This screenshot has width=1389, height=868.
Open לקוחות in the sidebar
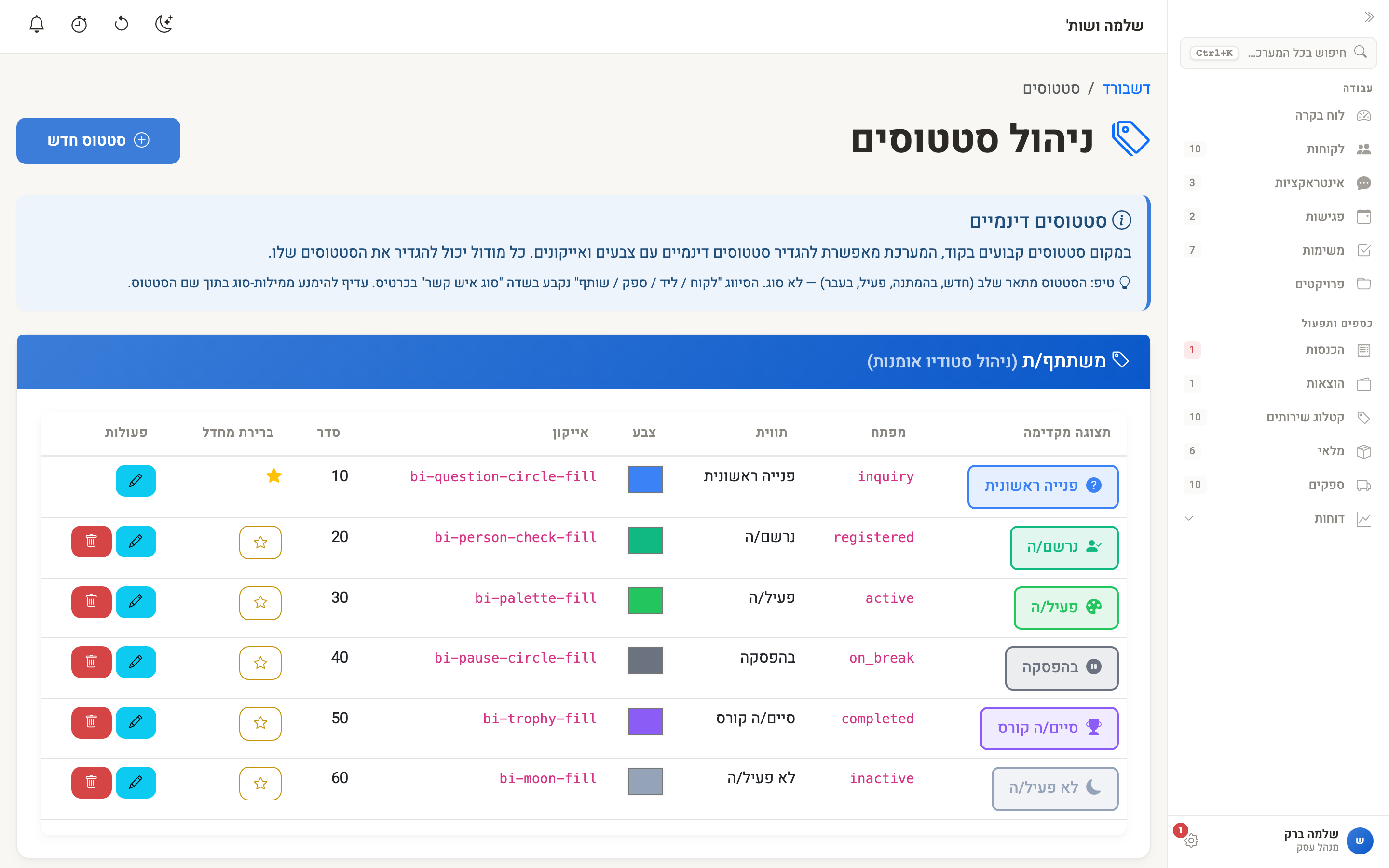[x=1278, y=149]
